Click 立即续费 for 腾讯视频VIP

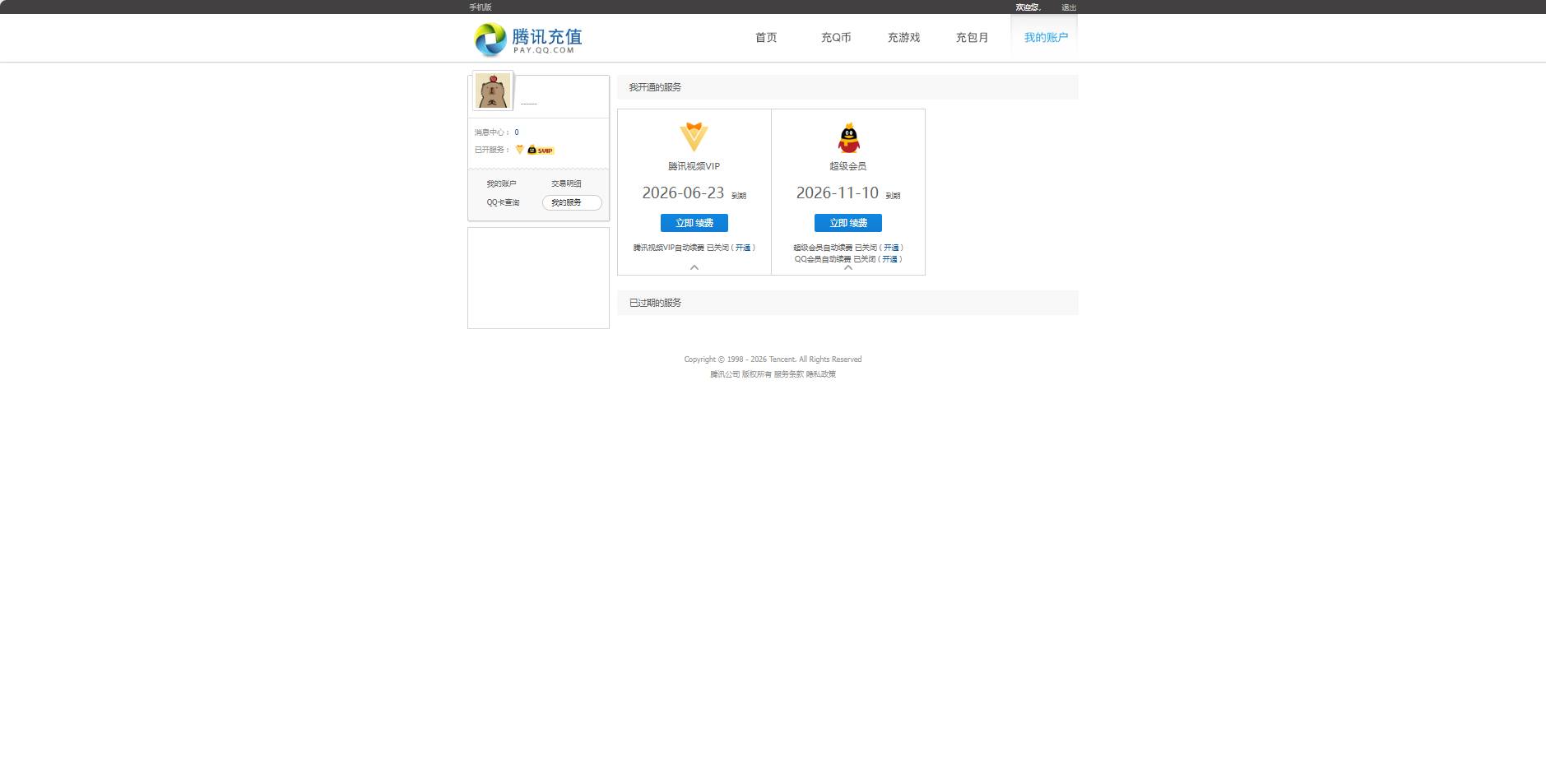pos(694,223)
